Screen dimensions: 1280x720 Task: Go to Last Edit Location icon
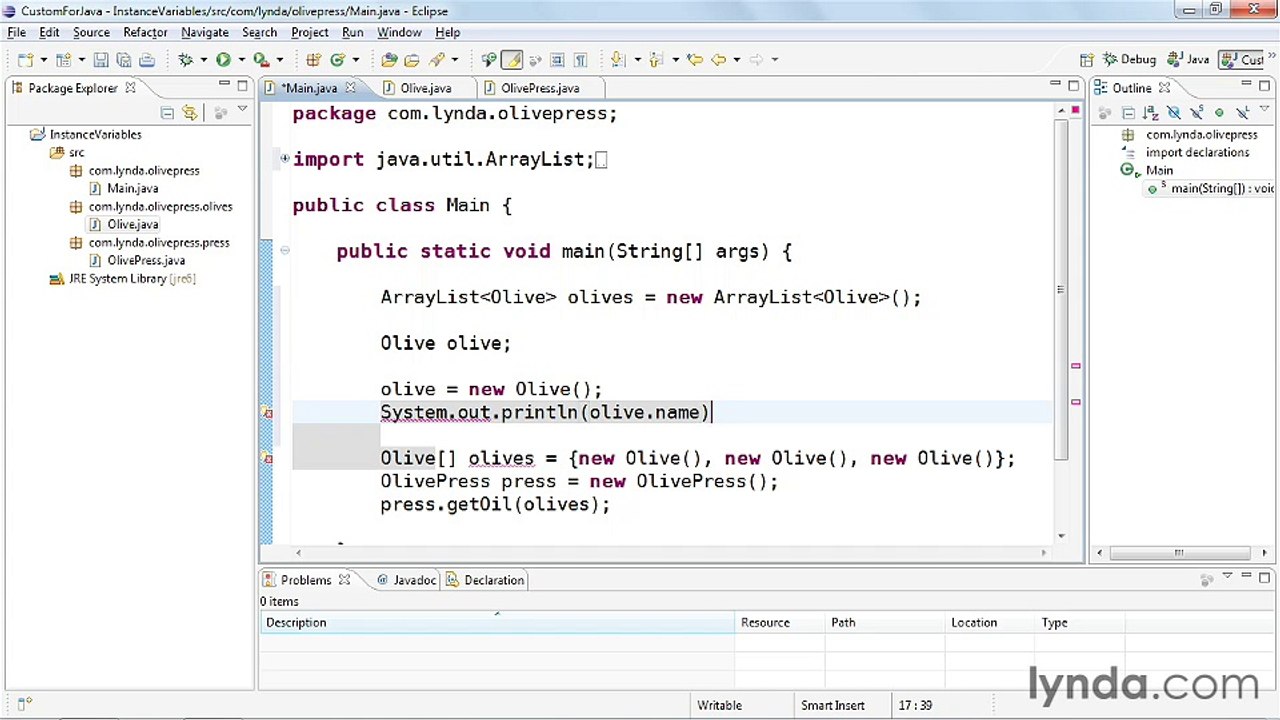(x=696, y=60)
